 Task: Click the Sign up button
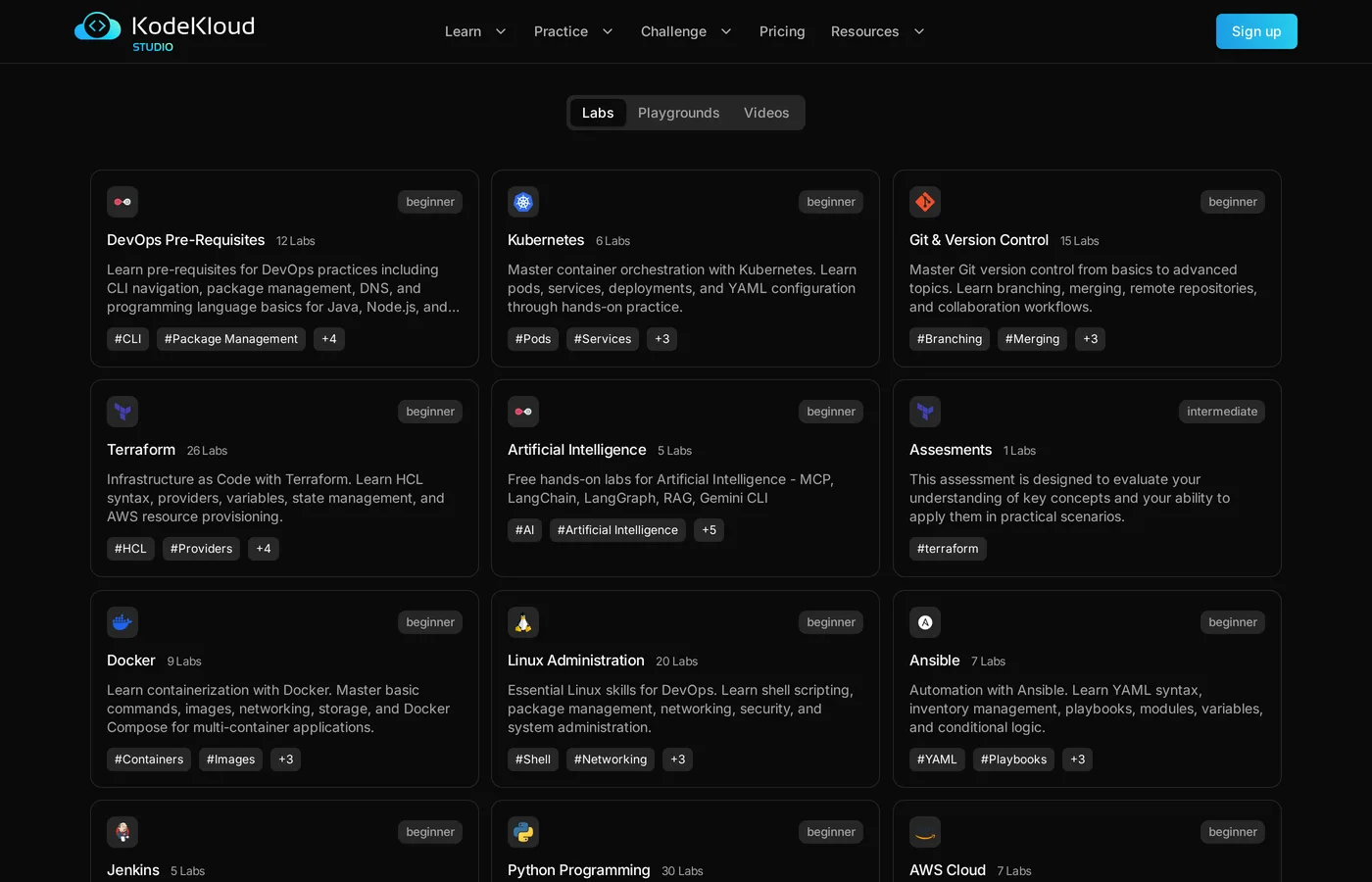pyautogui.click(x=1256, y=31)
